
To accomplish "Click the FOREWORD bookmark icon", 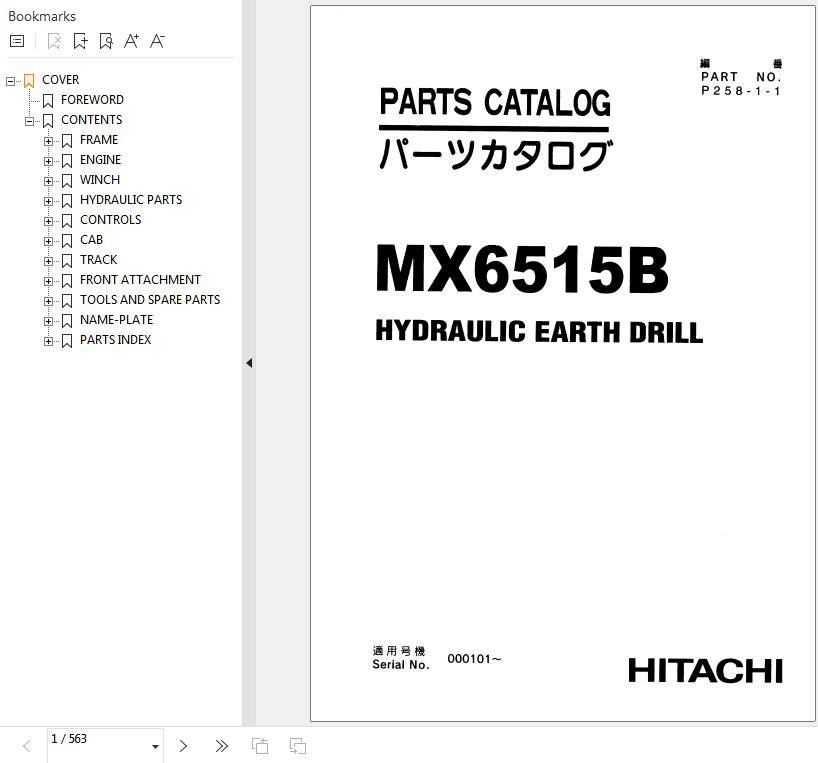I will pyautogui.click(x=48, y=100).
